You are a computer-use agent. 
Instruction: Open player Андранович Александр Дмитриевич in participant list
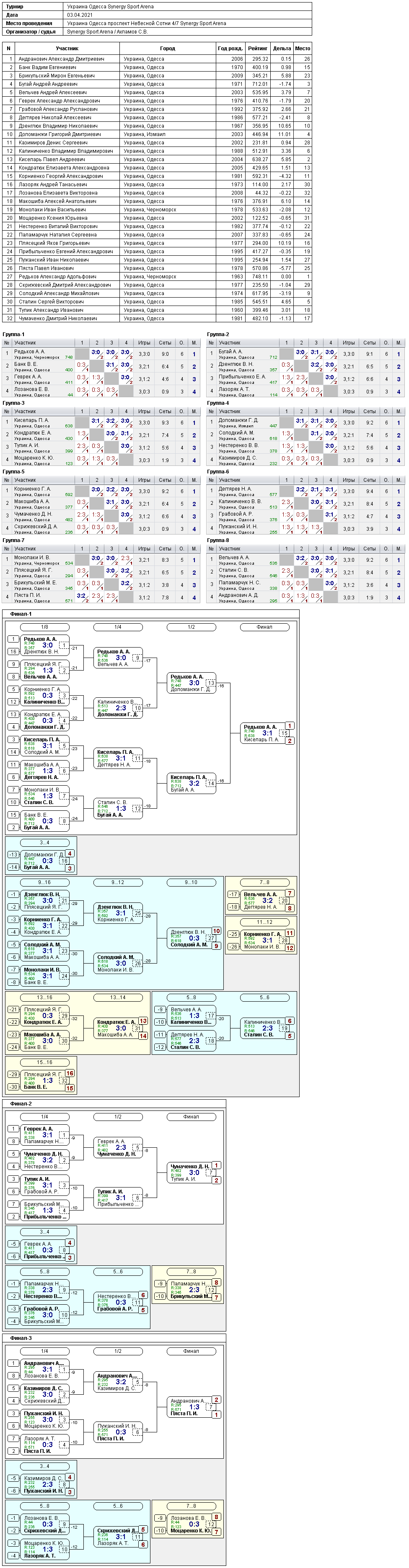[61, 59]
